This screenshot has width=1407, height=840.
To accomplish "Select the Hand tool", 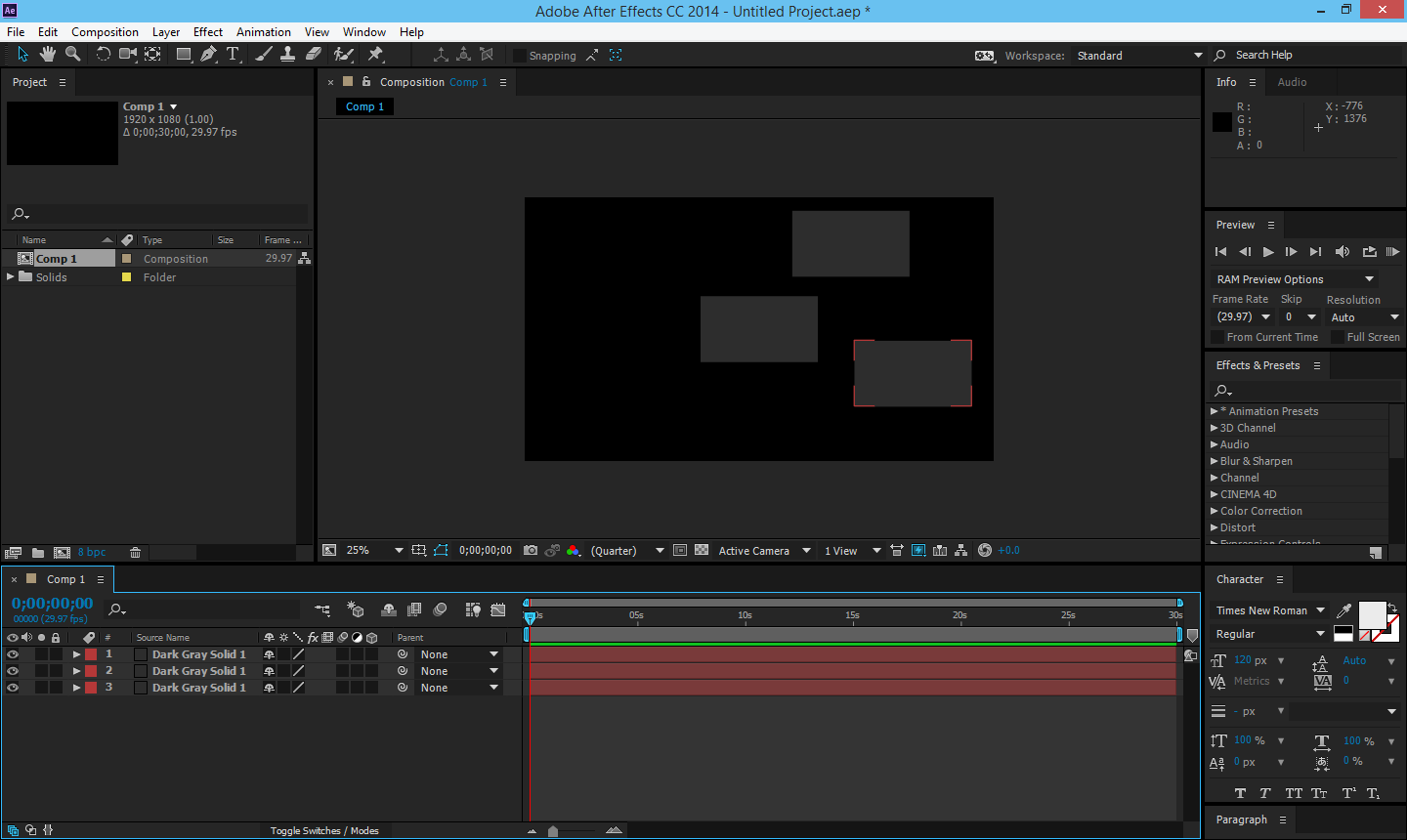I will 47,55.
